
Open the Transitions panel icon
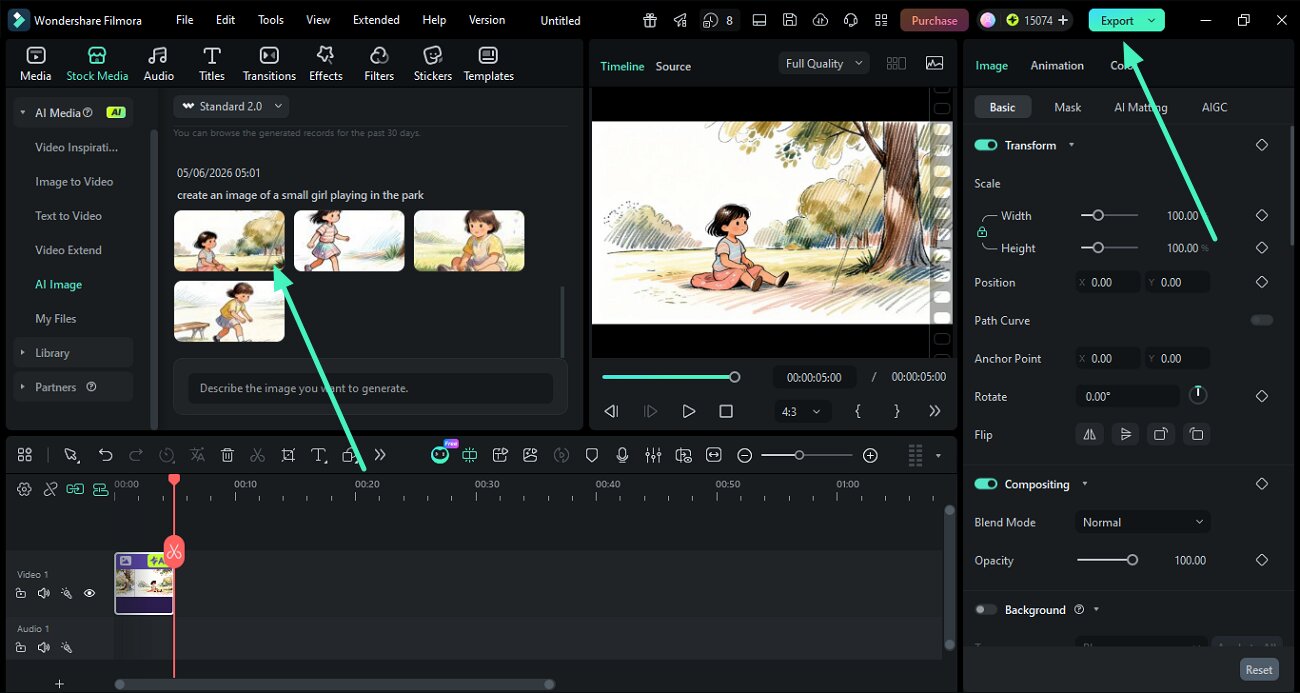click(x=269, y=64)
